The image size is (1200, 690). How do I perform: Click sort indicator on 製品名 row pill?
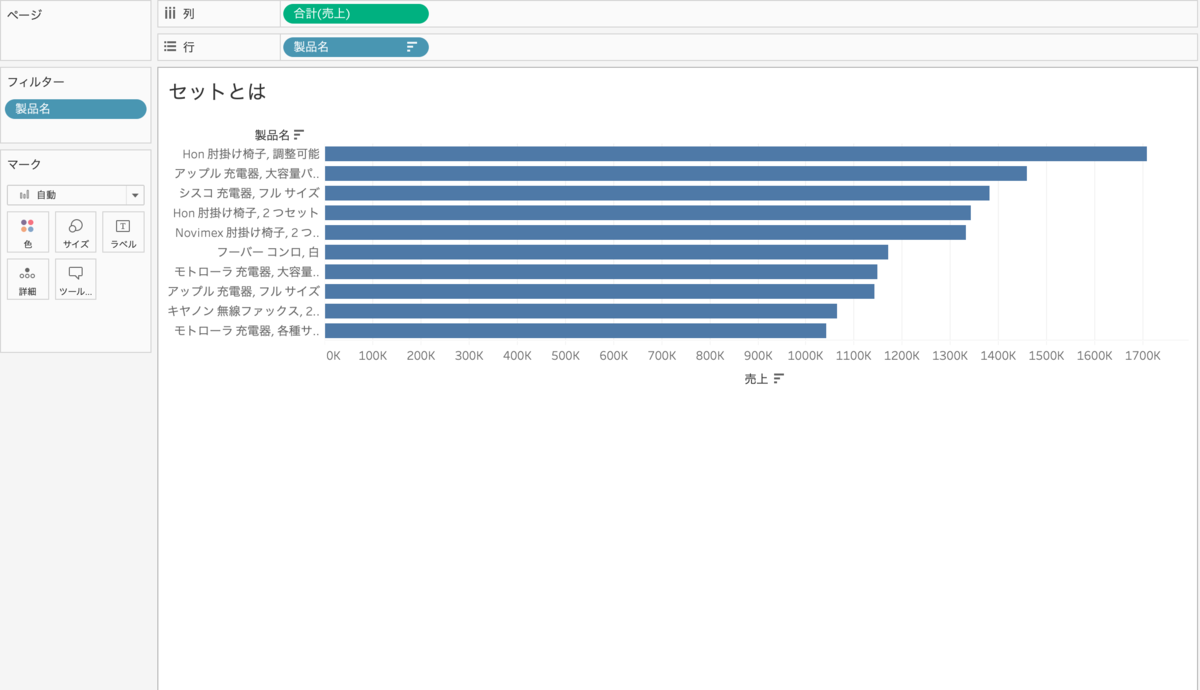(x=412, y=47)
